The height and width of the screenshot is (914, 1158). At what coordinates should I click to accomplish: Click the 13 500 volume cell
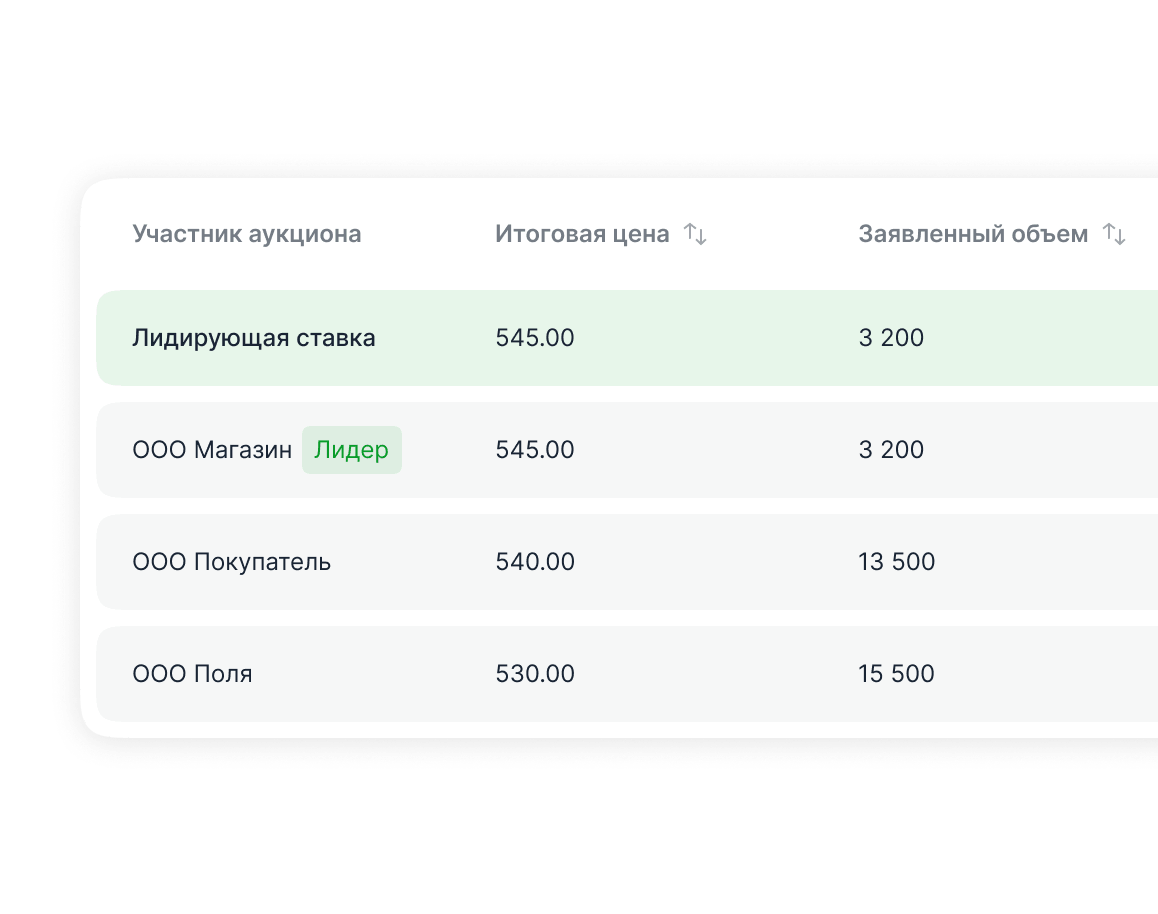(x=896, y=562)
